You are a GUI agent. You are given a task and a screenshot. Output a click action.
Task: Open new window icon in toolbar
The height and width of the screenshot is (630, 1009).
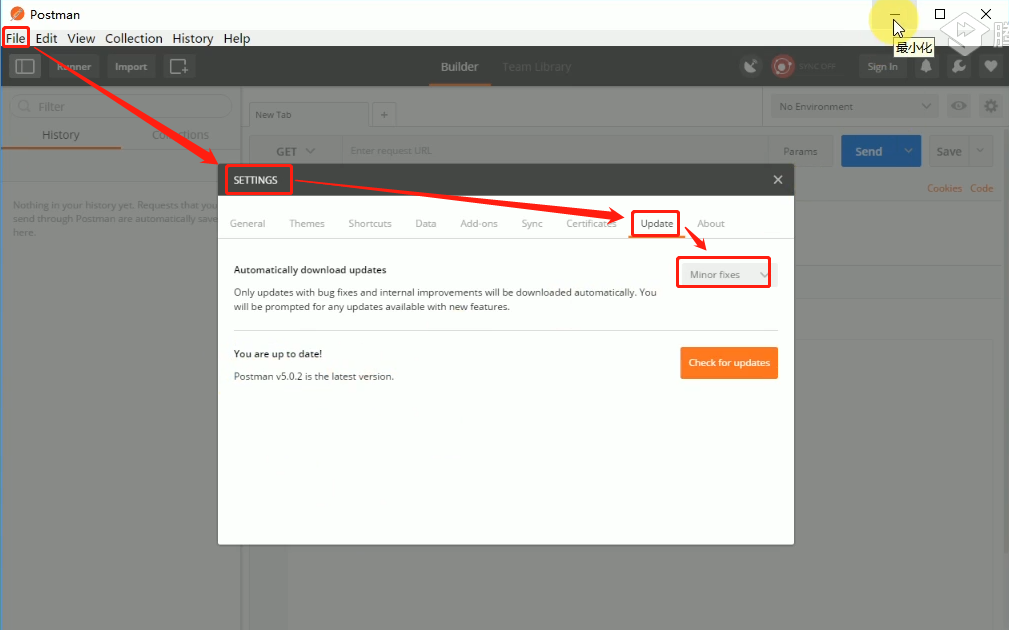click(x=179, y=66)
